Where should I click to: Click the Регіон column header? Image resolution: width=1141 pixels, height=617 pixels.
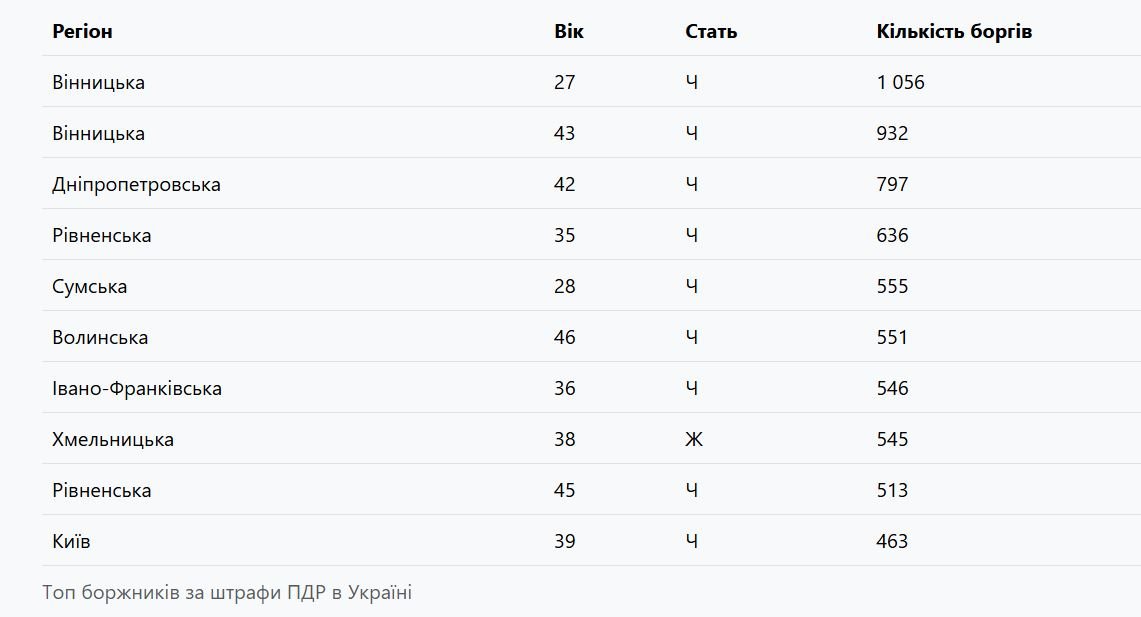[x=83, y=31]
